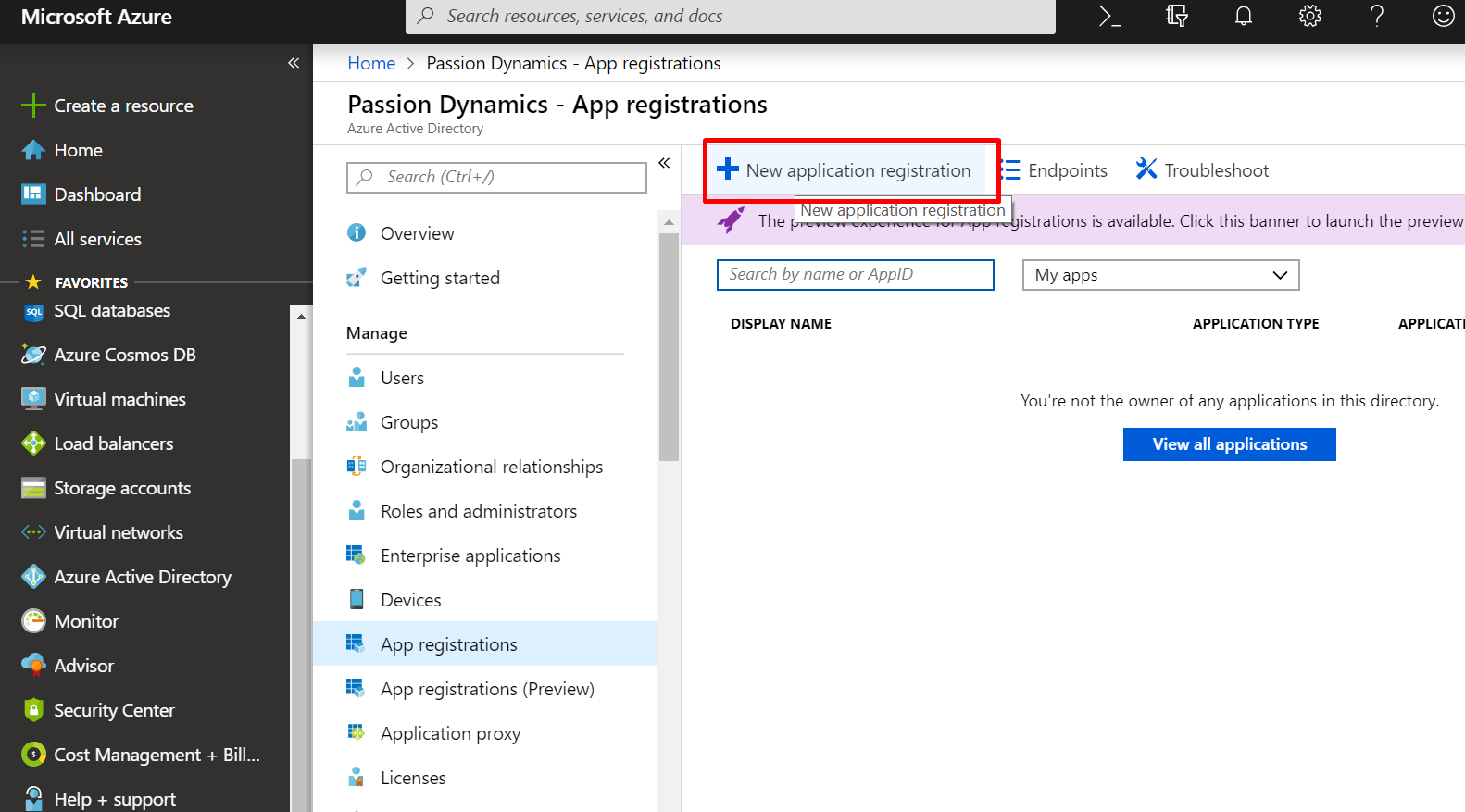This screenshot has height=812, width=1465.
Task: Click New application registration button
Action: (x=845, y=170)
